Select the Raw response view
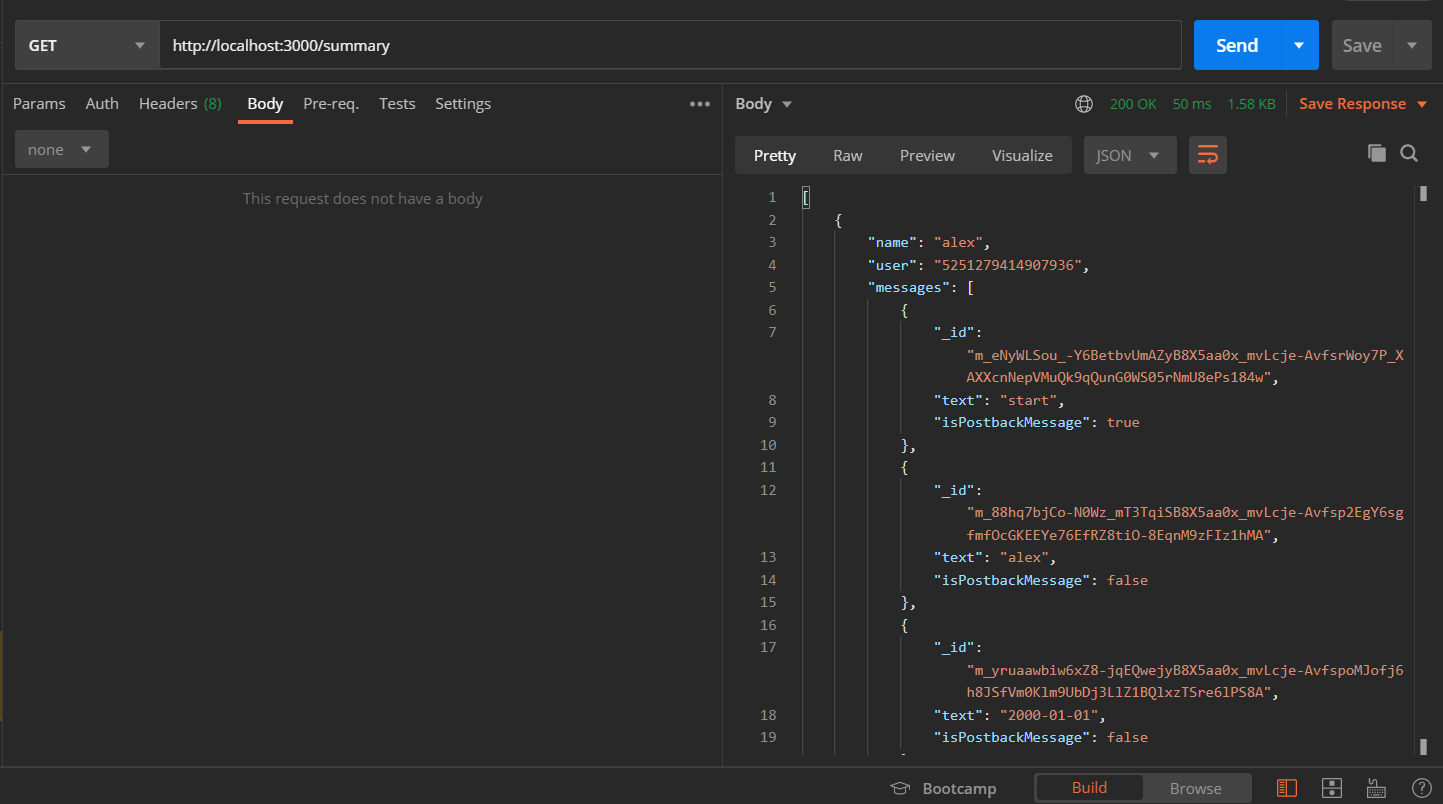 coord(848,155)
